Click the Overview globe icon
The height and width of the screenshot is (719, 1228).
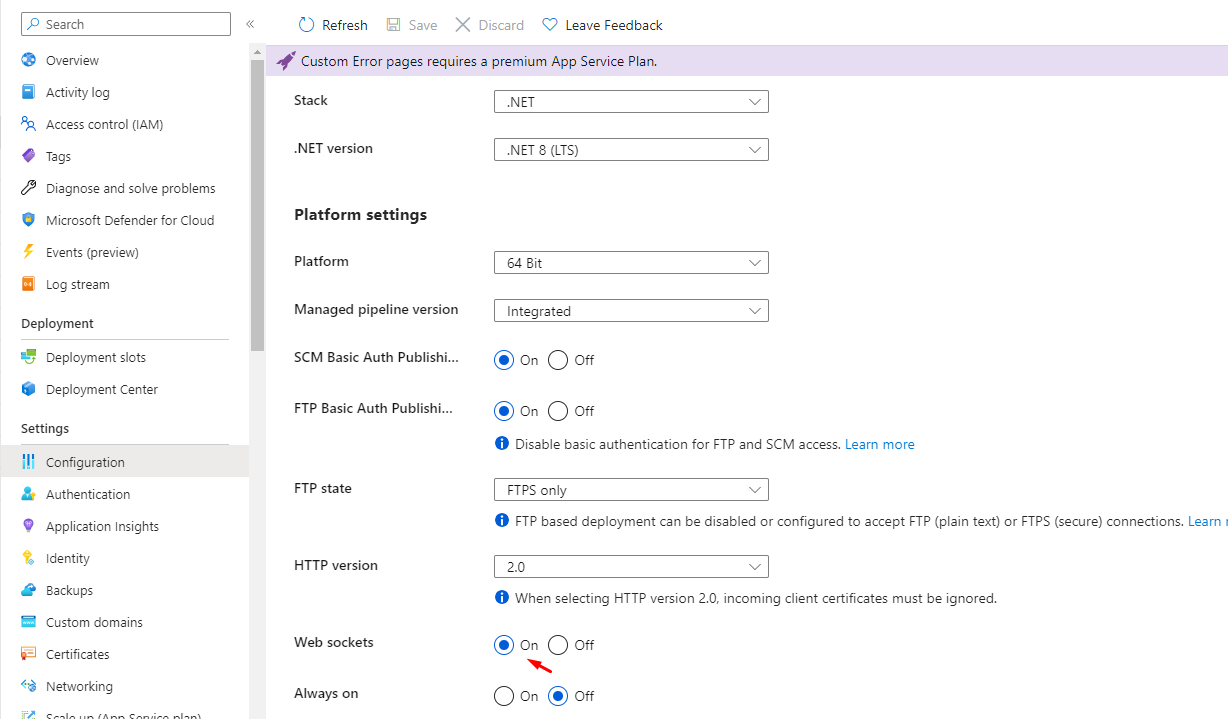[x=28, y=60]
